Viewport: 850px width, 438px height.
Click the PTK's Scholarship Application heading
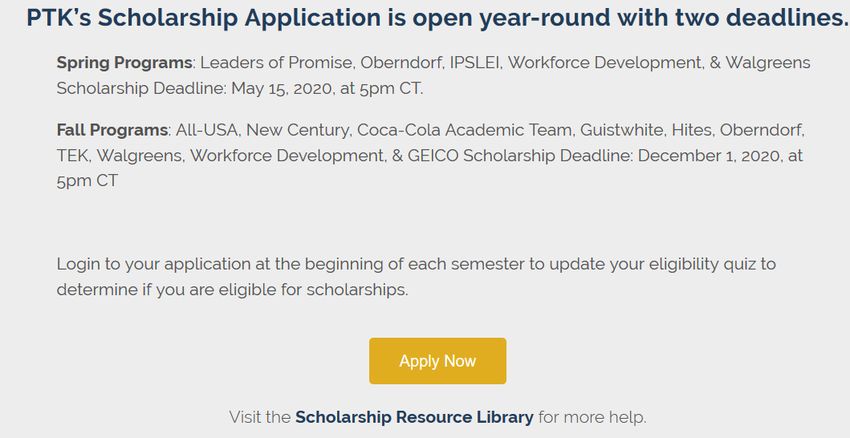(x=437, y=17)
